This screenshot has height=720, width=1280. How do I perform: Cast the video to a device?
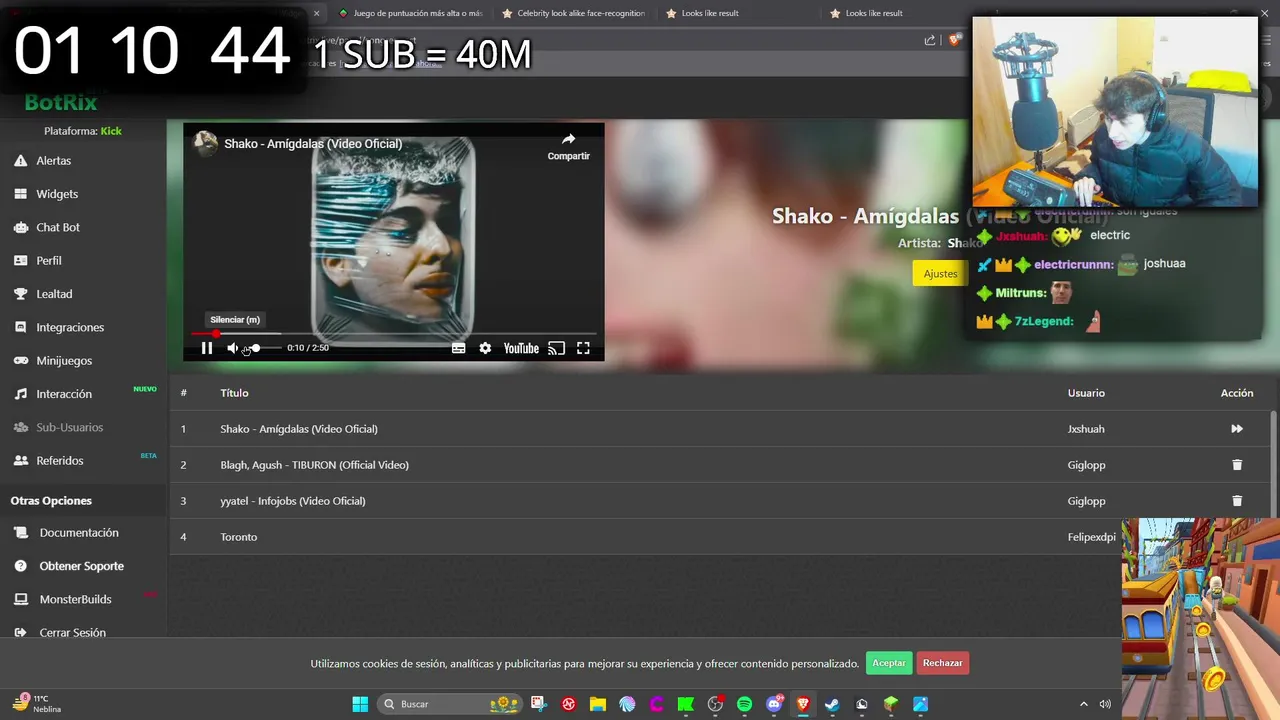tap(557, 348)
